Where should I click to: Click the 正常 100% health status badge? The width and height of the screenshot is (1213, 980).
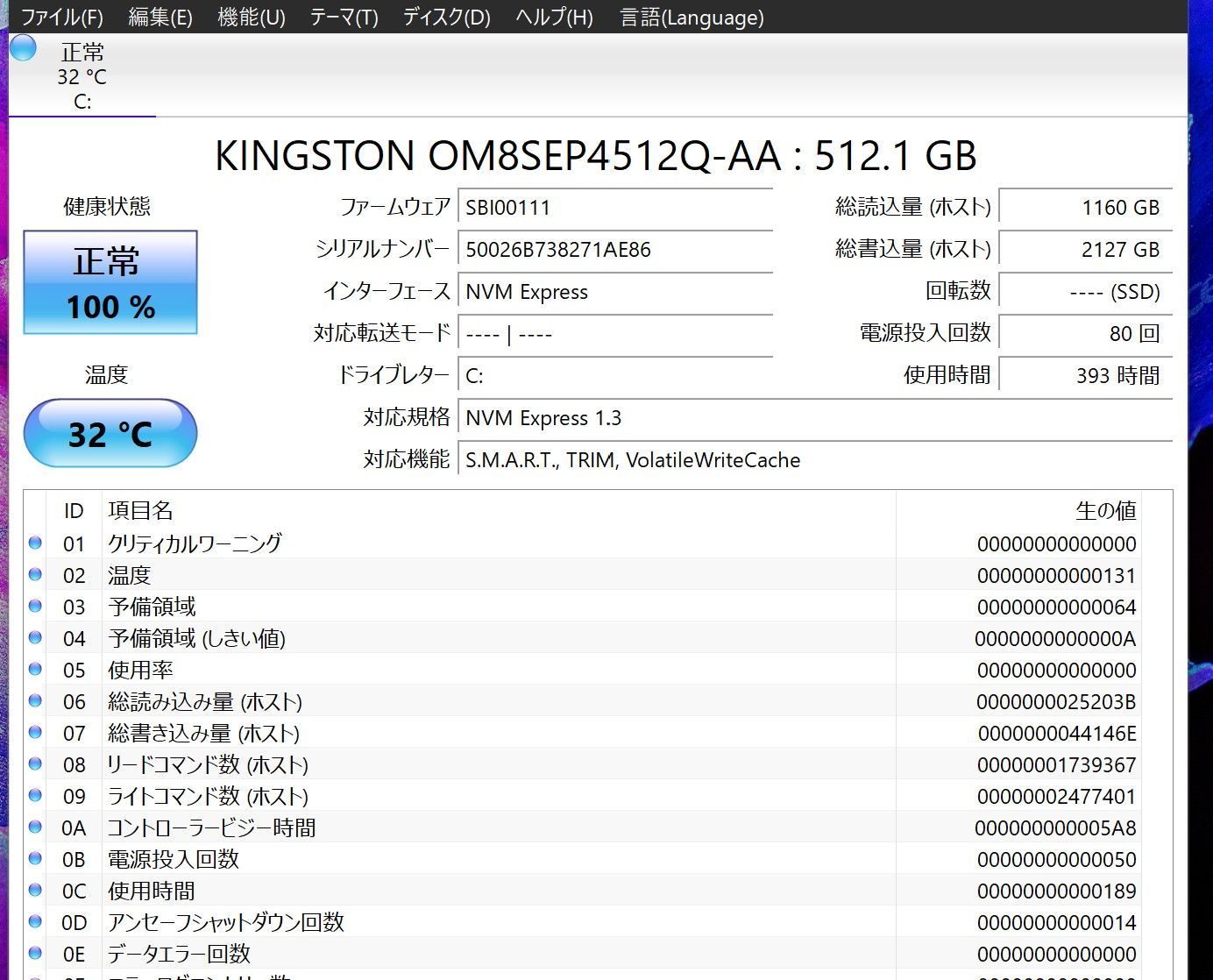110,281
